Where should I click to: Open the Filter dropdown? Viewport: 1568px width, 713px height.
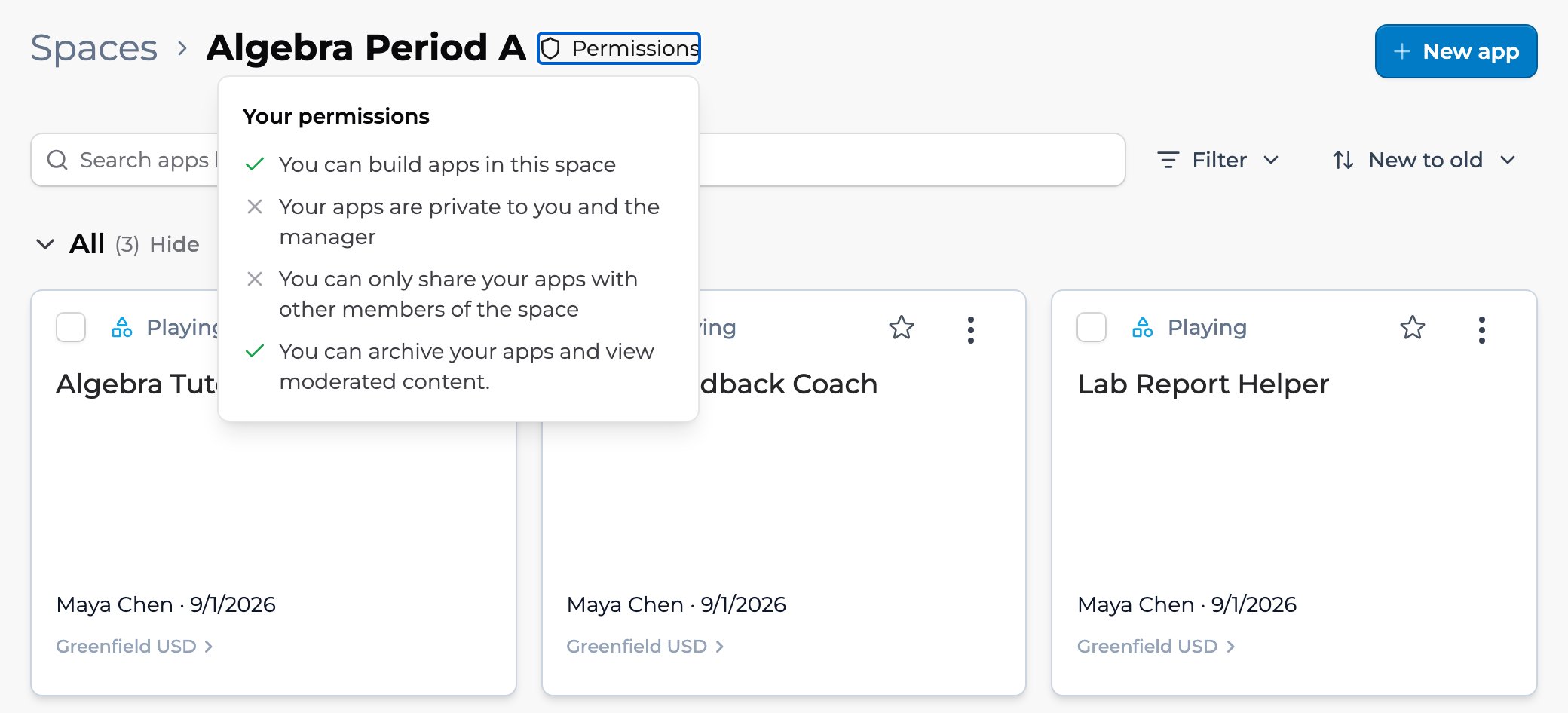pos(1218,160)
